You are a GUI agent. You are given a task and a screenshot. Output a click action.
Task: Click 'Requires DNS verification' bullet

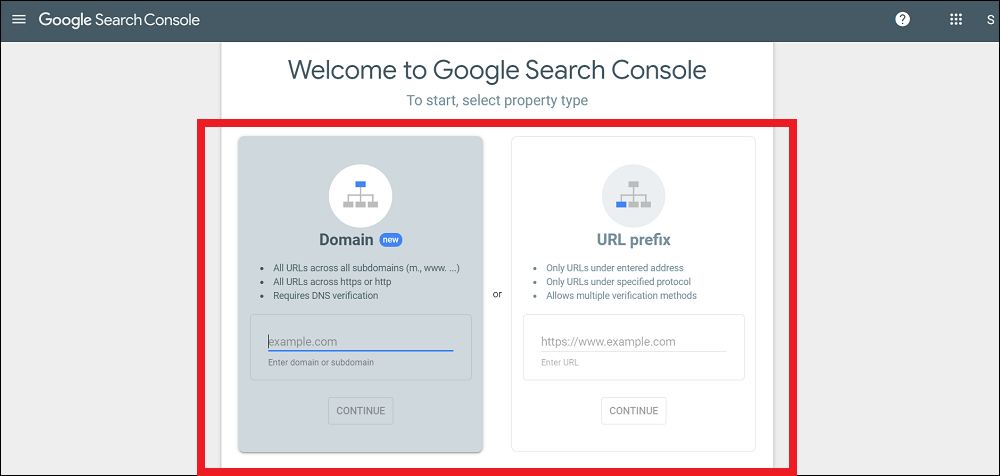(x=325, y=295)
